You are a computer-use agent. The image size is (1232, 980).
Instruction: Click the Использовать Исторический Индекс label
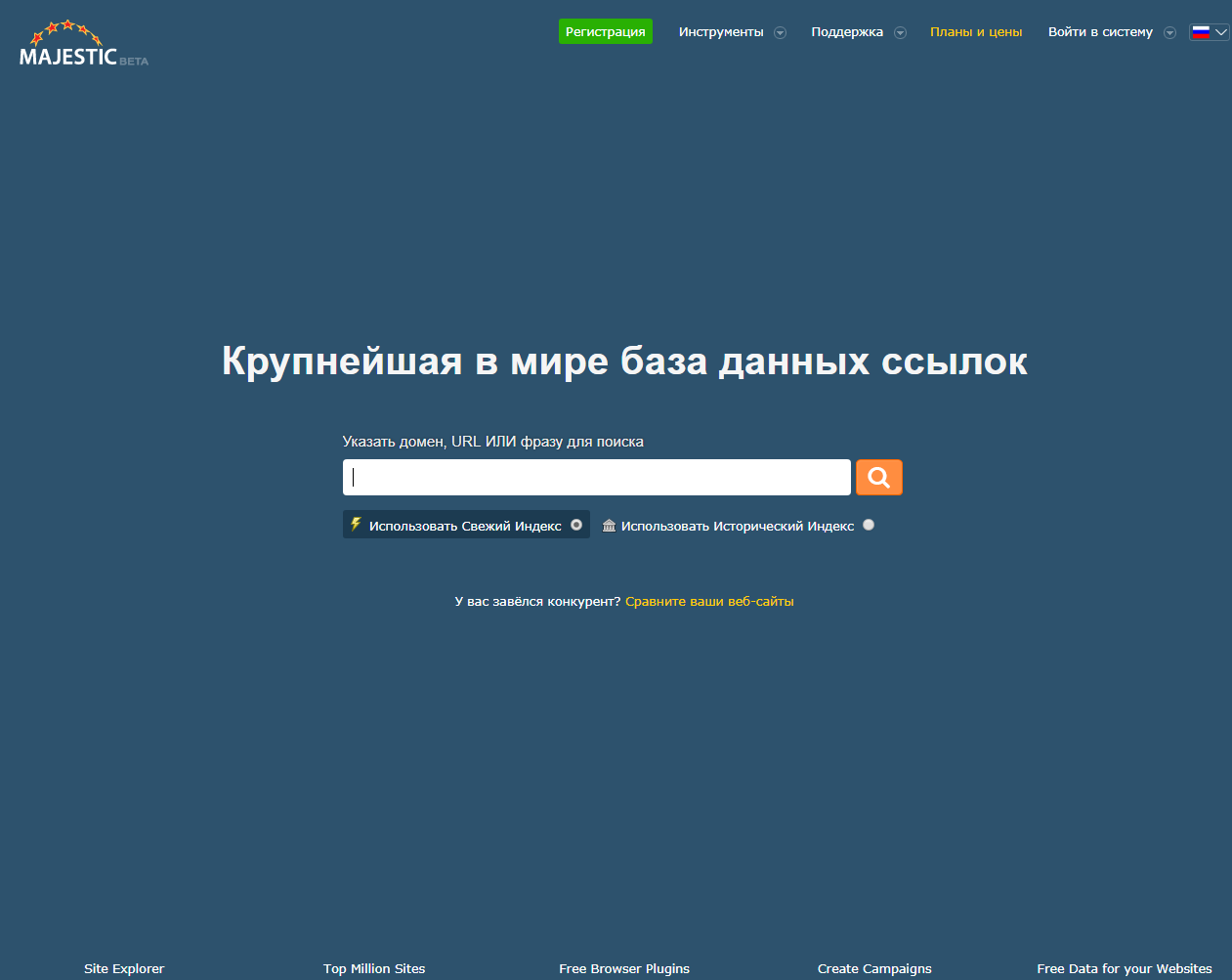[738, 526]
